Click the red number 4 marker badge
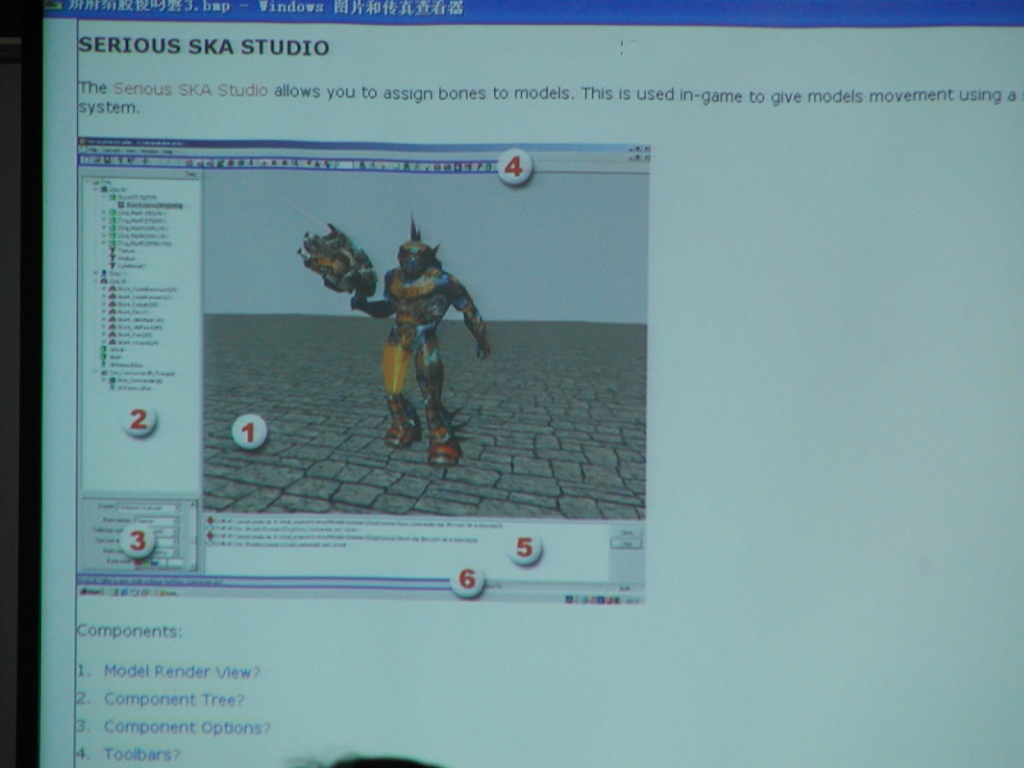The width and height of the screenshot is (1024, 768). [513, 167]
